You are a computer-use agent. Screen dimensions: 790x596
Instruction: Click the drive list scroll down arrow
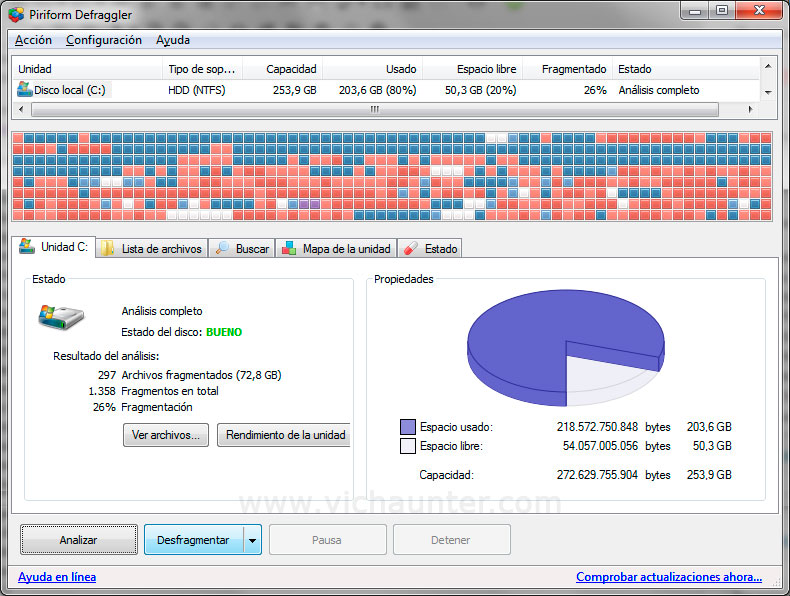click(x=768, y=92)
